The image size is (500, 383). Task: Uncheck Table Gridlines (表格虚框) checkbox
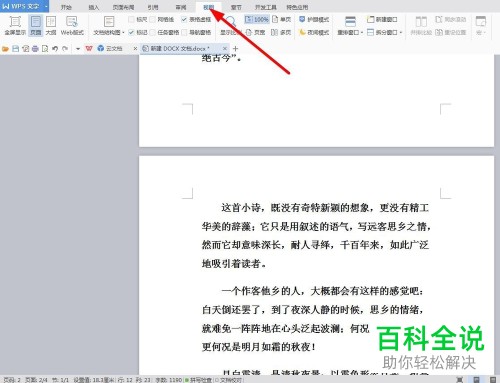[184, 19]
